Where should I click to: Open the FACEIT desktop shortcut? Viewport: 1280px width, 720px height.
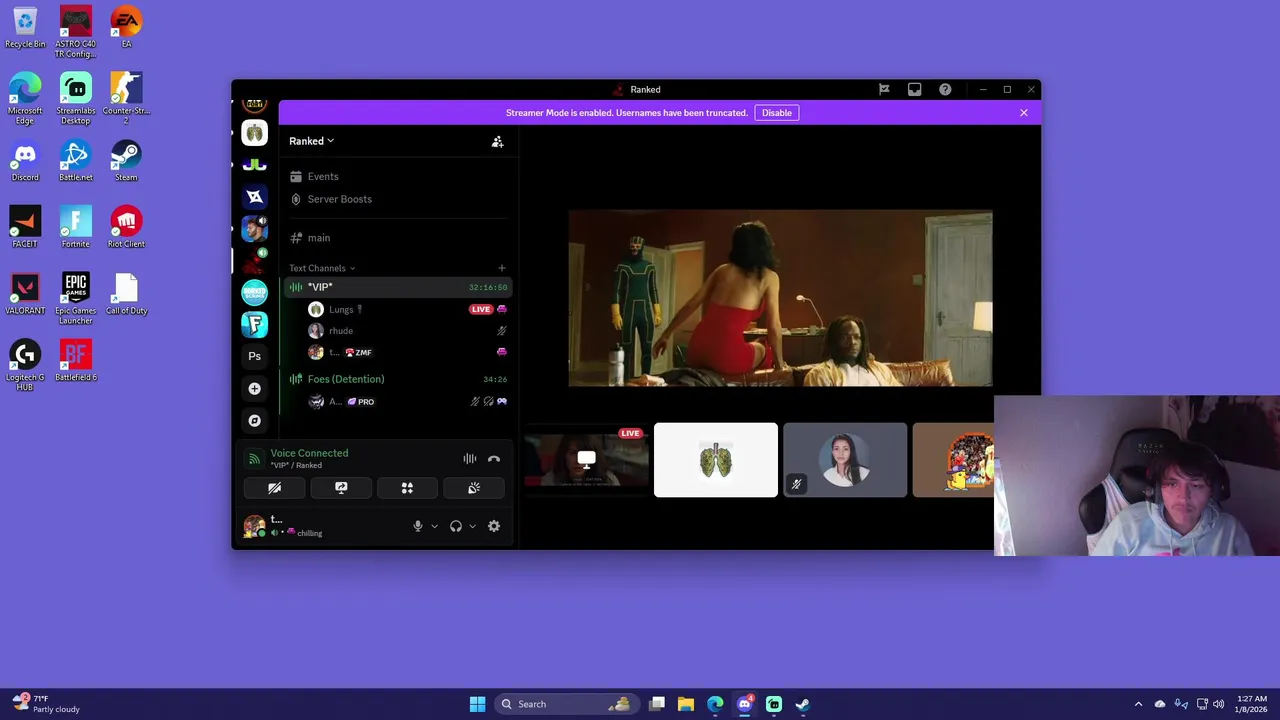pos(25,227)
